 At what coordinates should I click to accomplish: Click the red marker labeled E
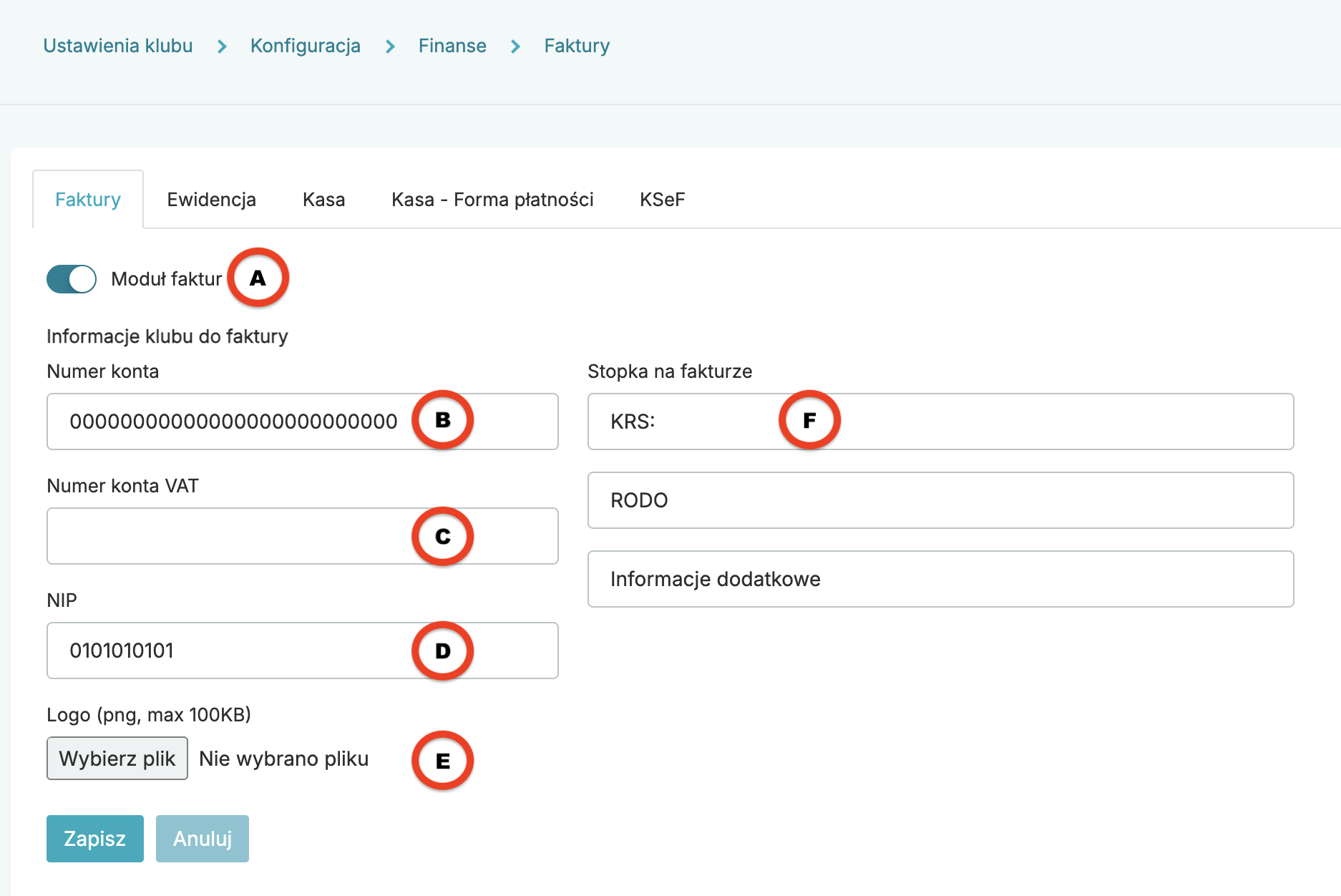[x=442, y=761]
